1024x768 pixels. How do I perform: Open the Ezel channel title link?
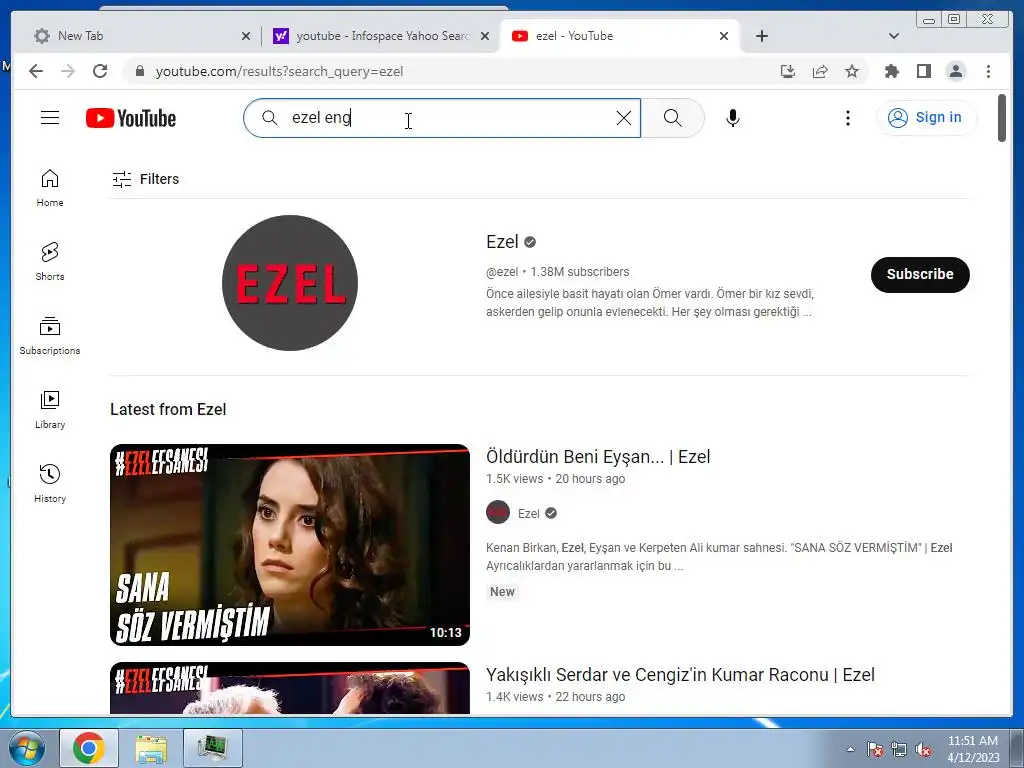(502, 242)
